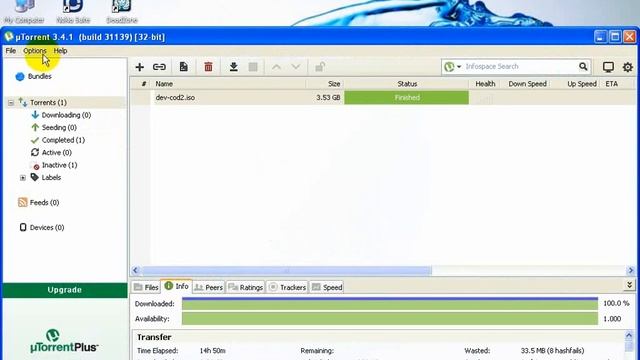Viewport: 640px width, 360px height.
Task: Switch to the Files tab
Action: [146, 287]
